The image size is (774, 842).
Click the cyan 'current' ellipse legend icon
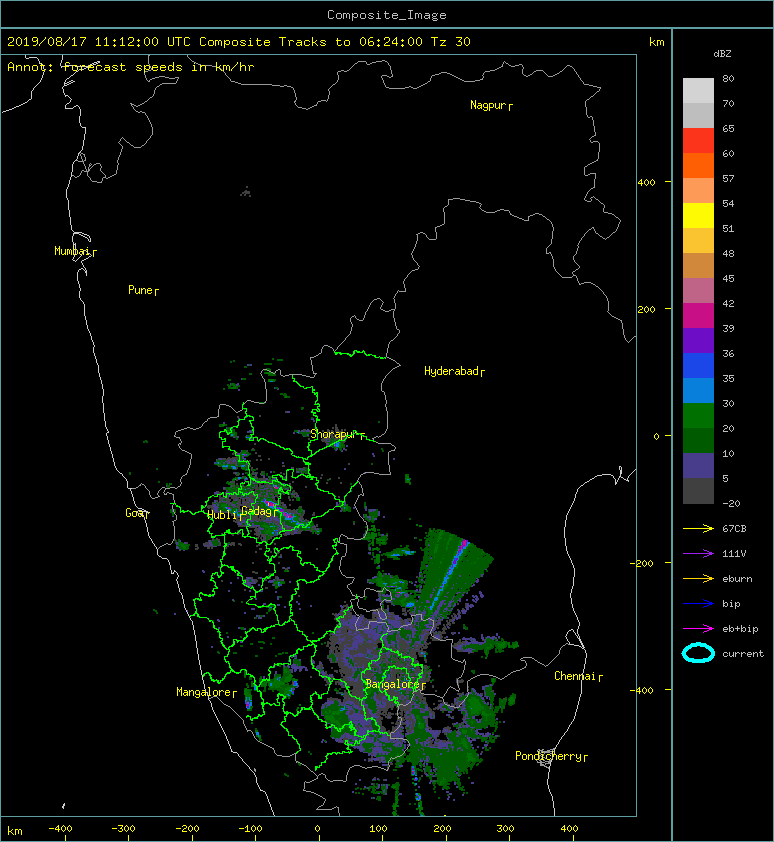tap(698, 654)
